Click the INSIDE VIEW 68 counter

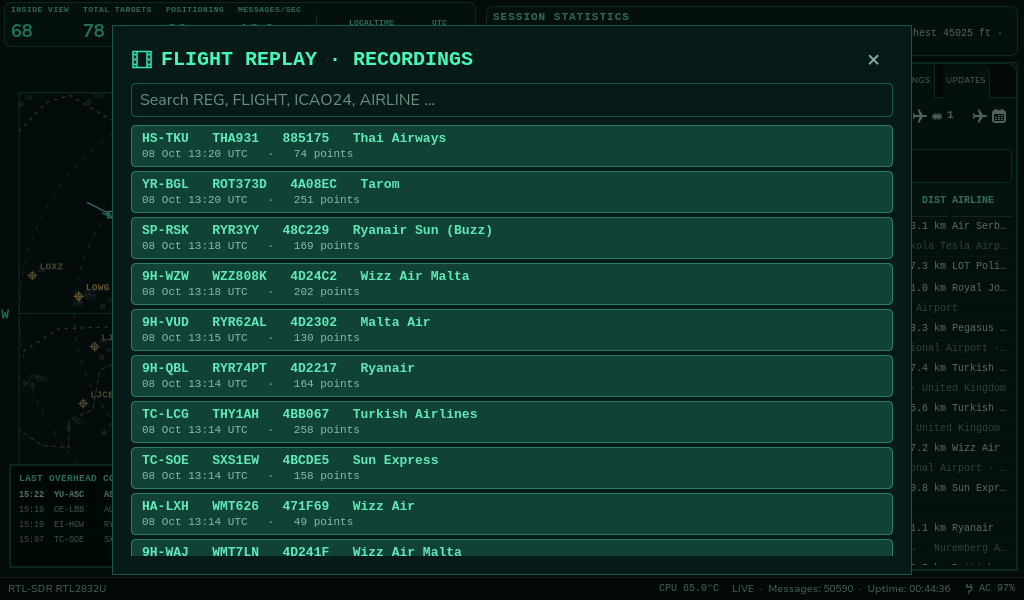(39, 23)
